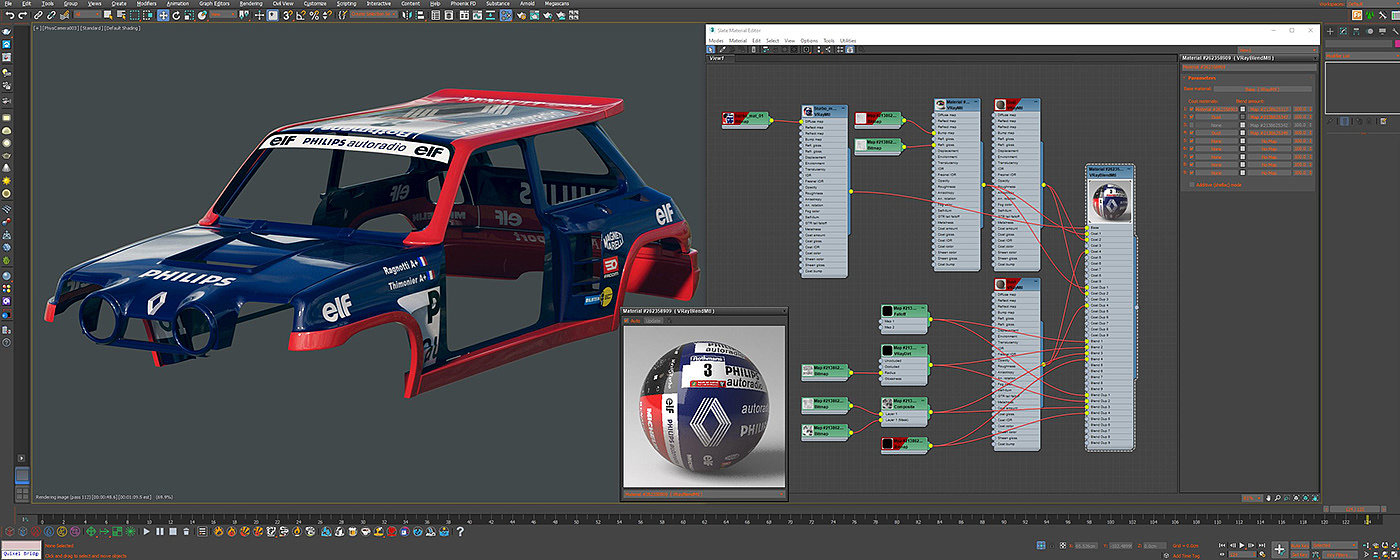
Task: Click the VRayBlendMtl sphere preview in node
Action: point(1110,203)
